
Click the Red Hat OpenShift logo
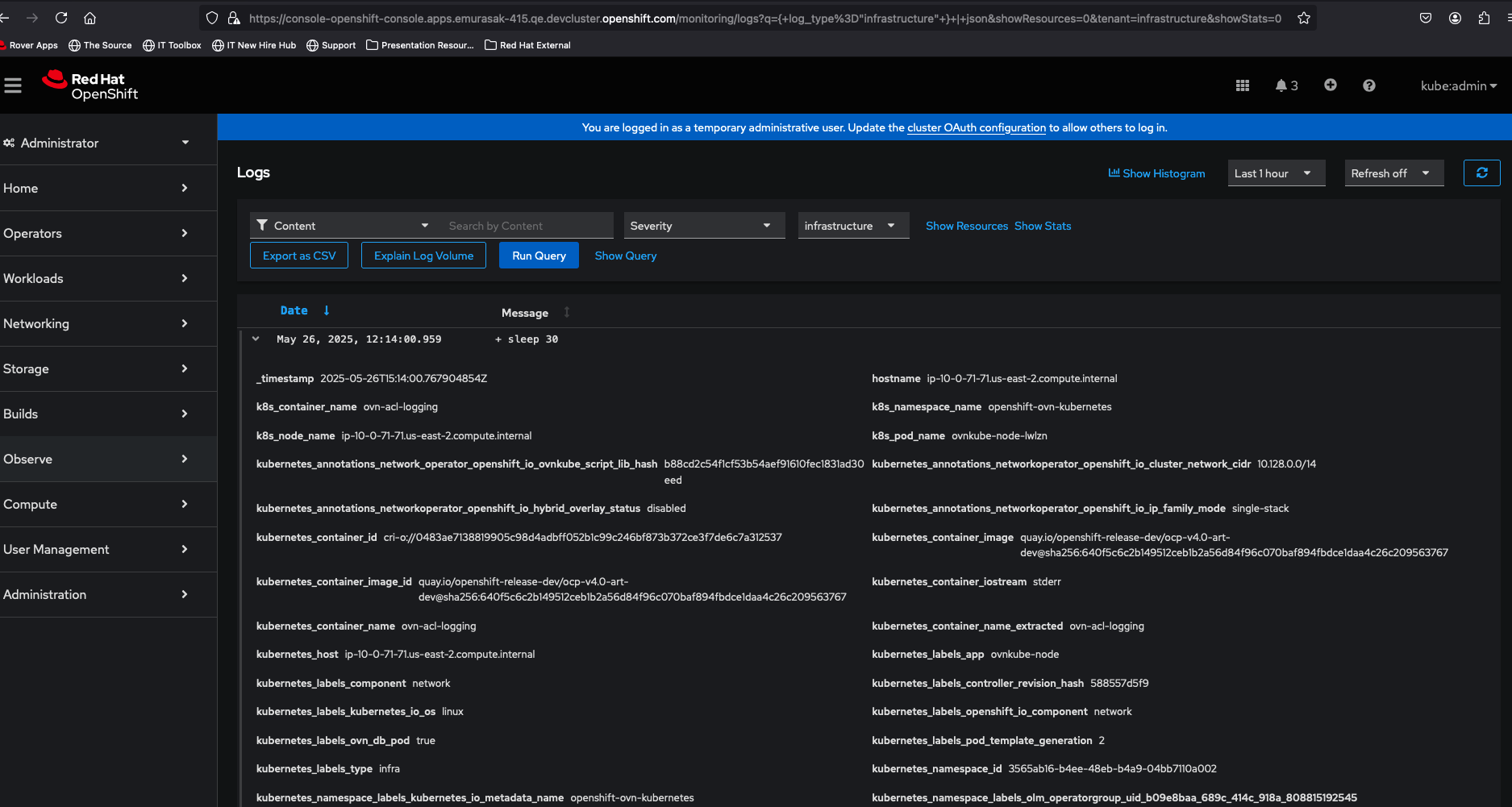[90, 85]
